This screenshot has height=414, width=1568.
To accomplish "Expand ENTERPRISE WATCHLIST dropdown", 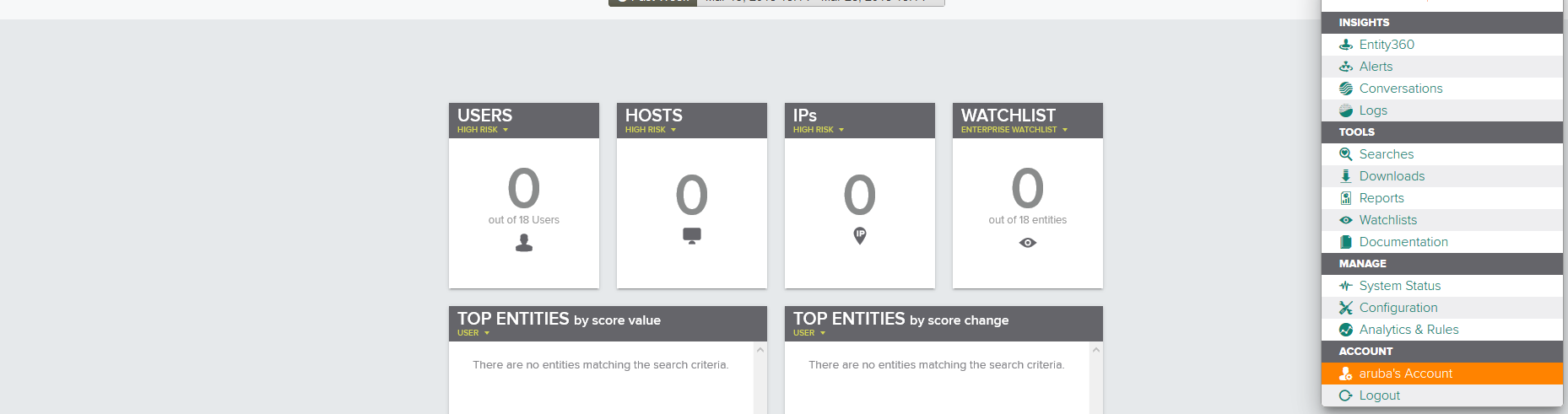I will 1014,130.
